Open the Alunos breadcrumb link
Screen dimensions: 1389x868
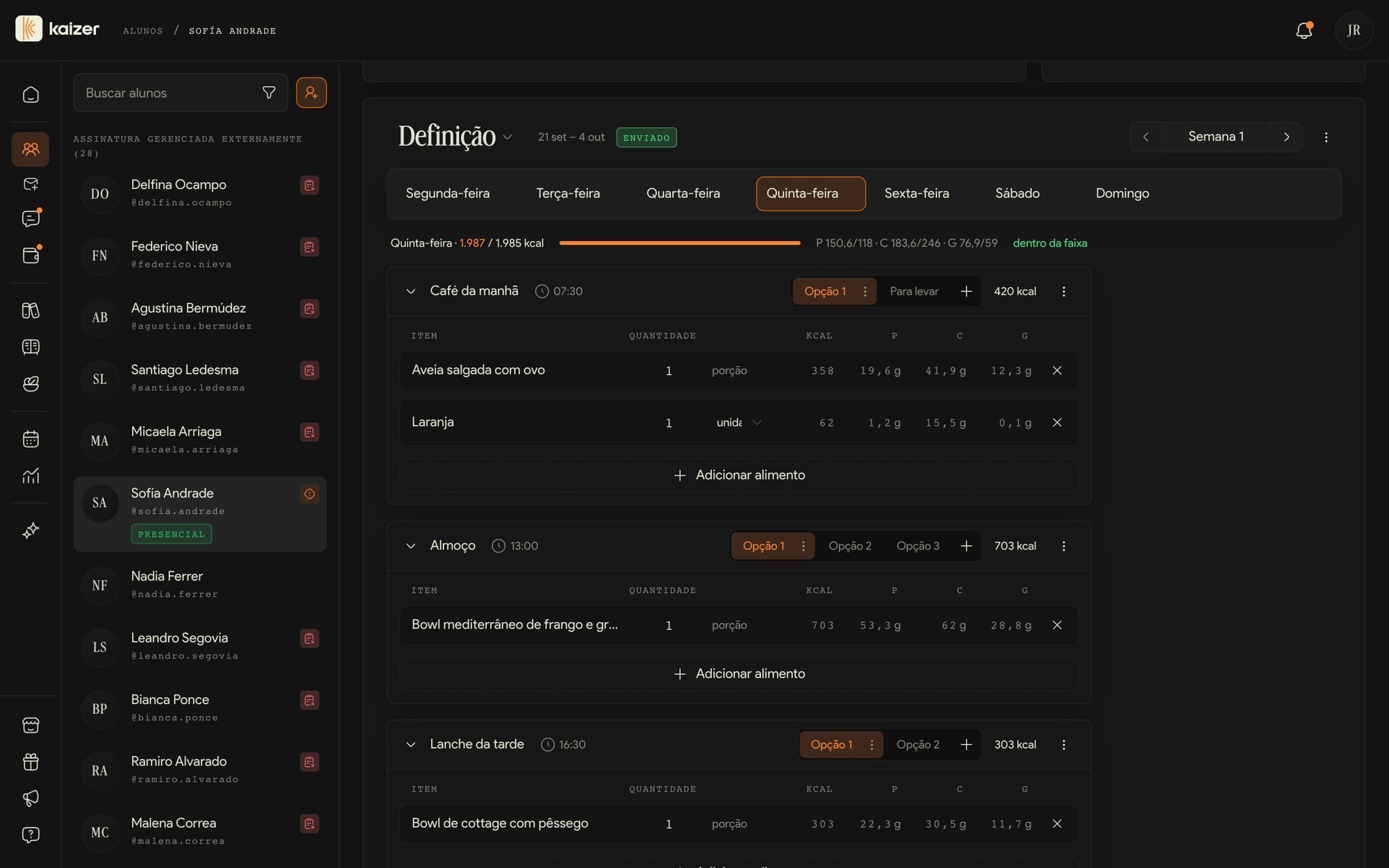coord(143,31)
